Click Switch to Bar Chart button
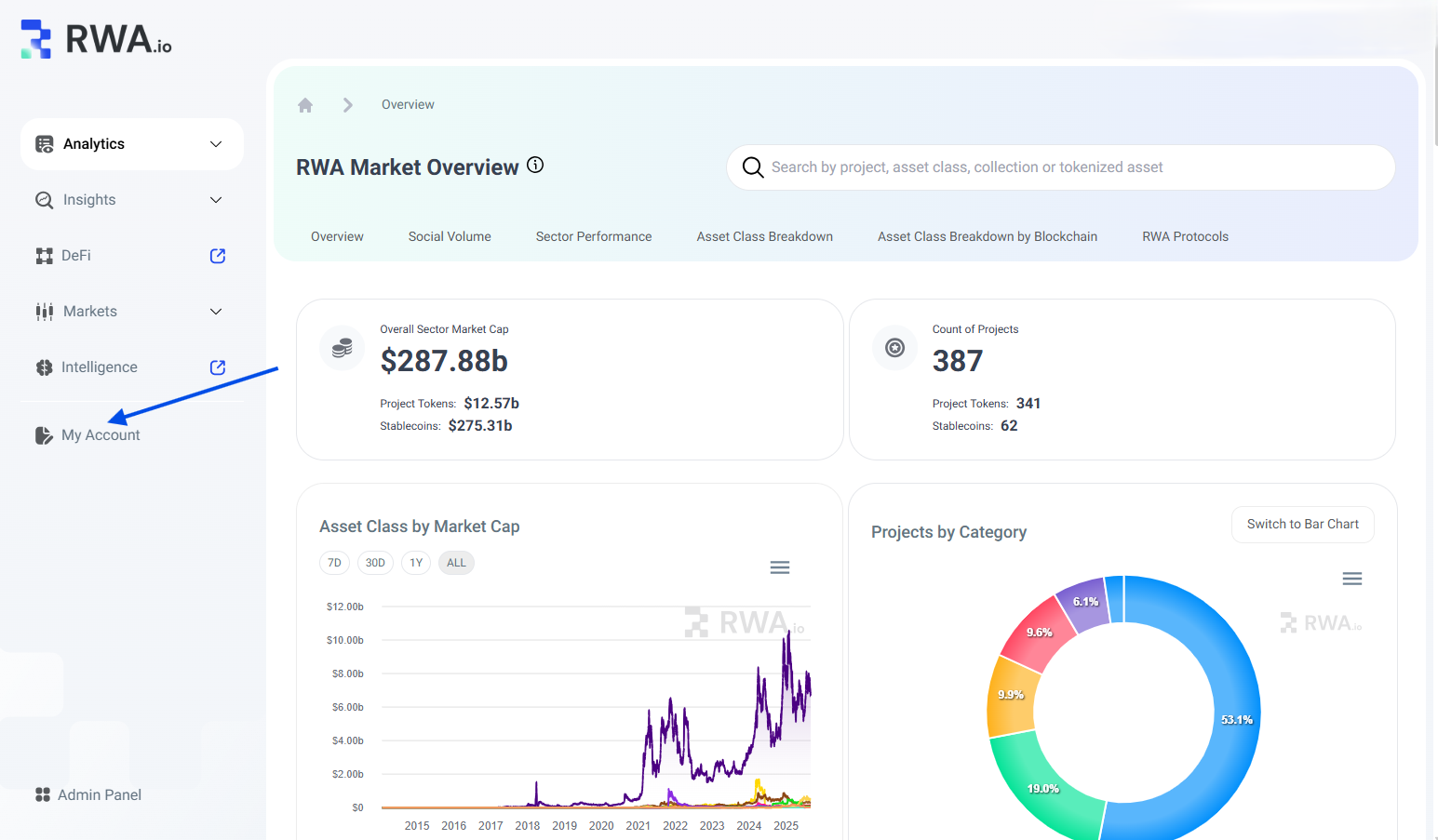Image resolution: width=1438 pixels, height=840 pixels. pos(1303,525)
